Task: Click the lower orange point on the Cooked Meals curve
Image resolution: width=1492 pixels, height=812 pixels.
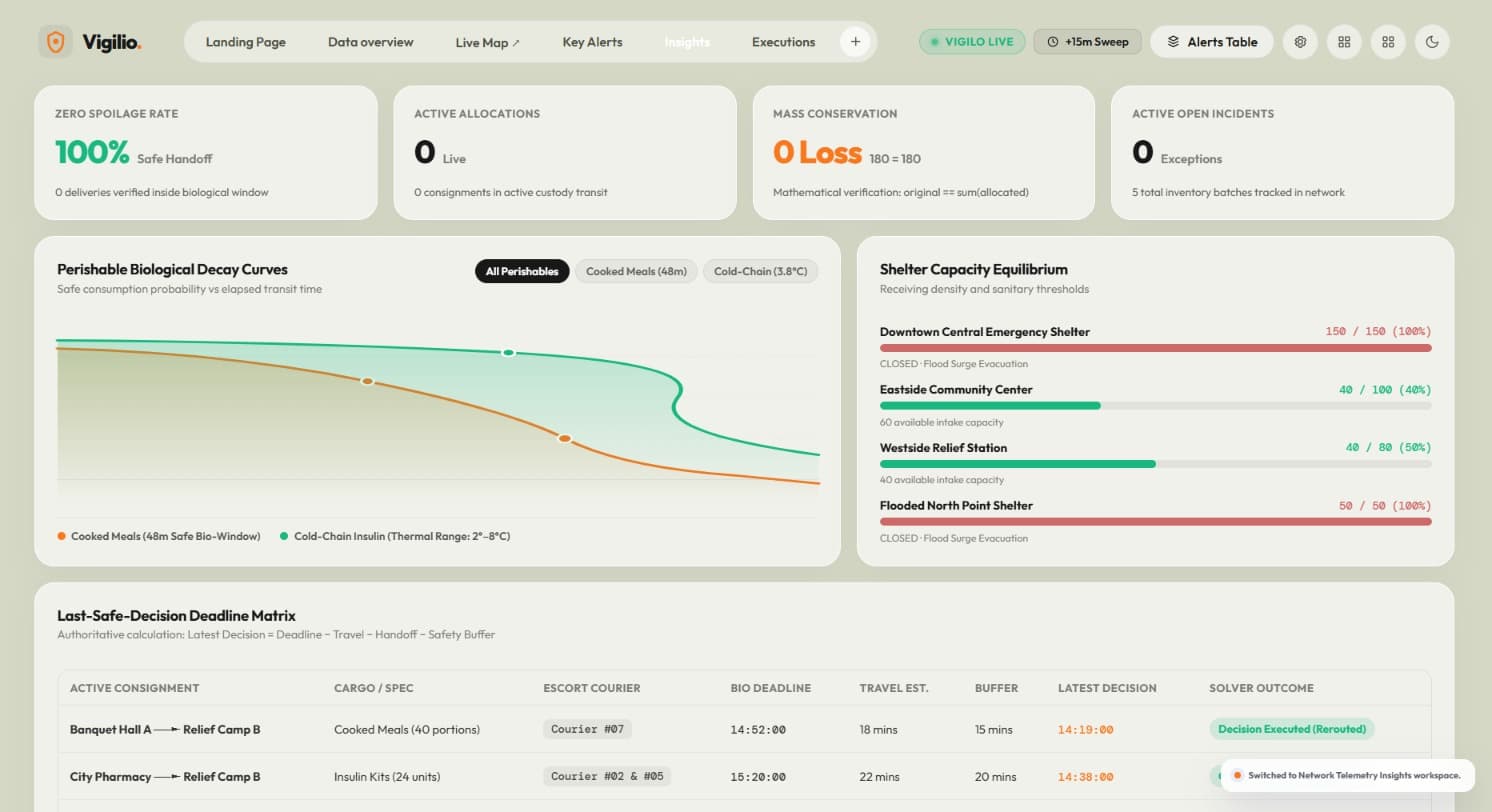Action: tap(564, 438)
